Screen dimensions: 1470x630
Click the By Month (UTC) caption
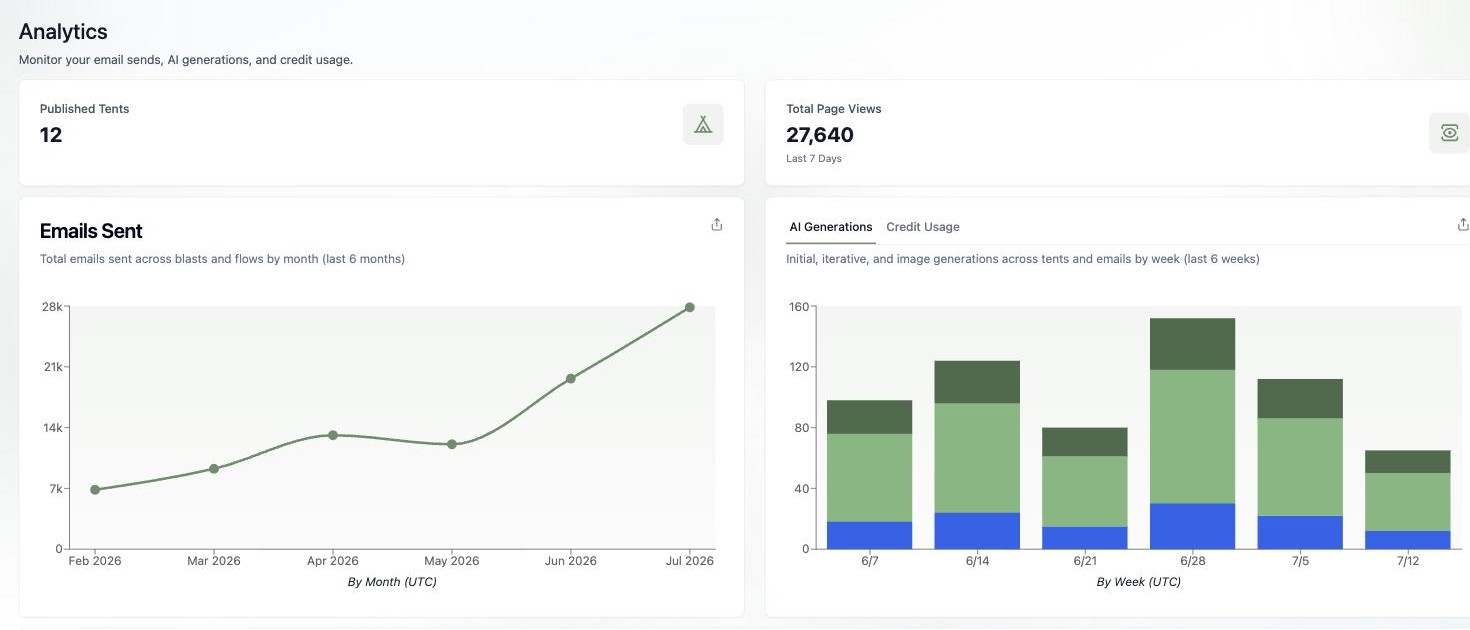392,582
